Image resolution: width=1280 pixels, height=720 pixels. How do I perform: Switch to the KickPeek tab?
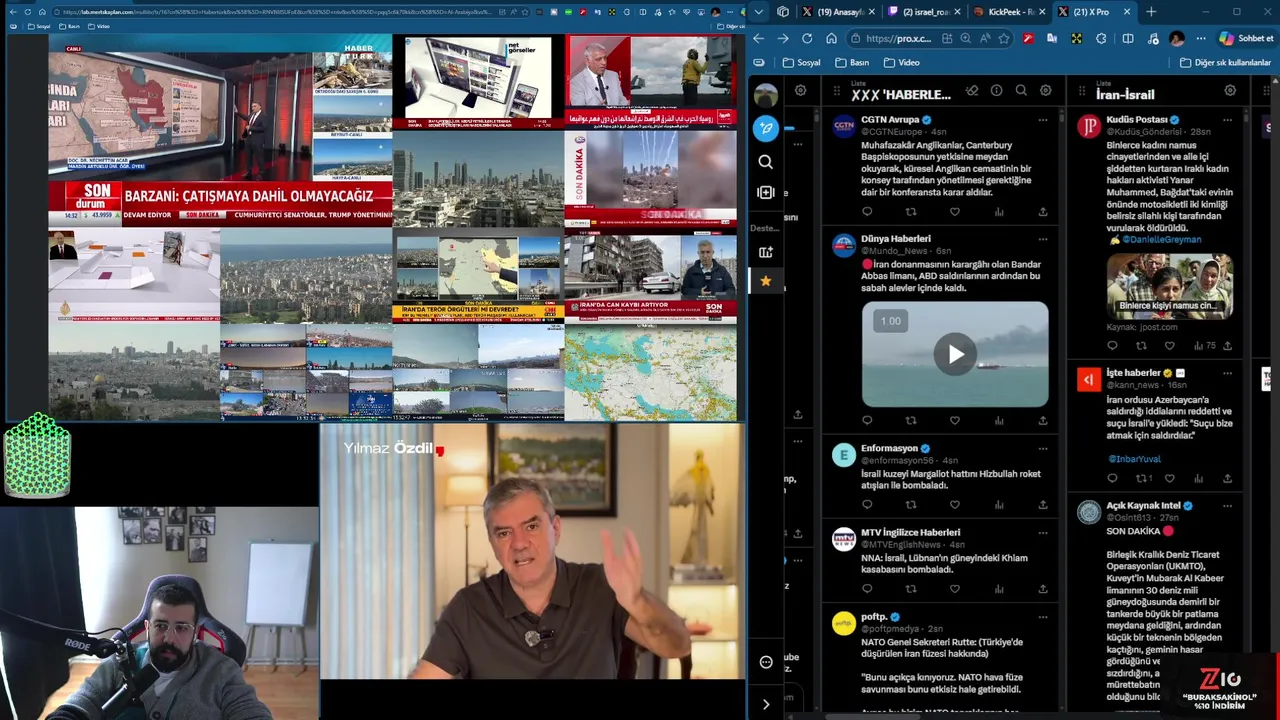point(1008,12)
